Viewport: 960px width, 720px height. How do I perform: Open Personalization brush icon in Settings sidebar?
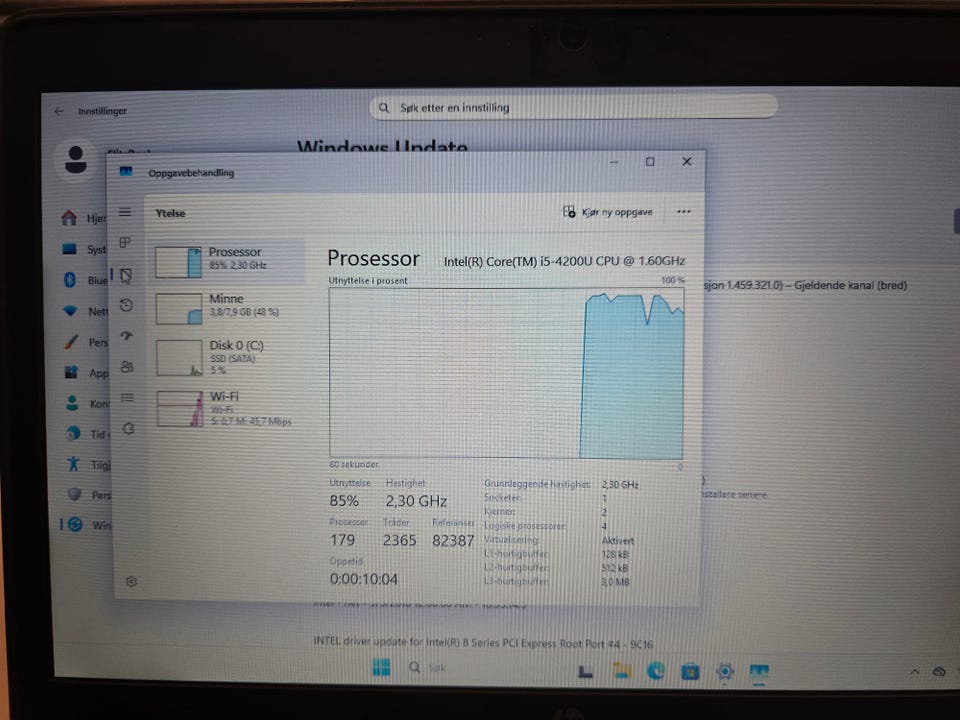[71, 342]
